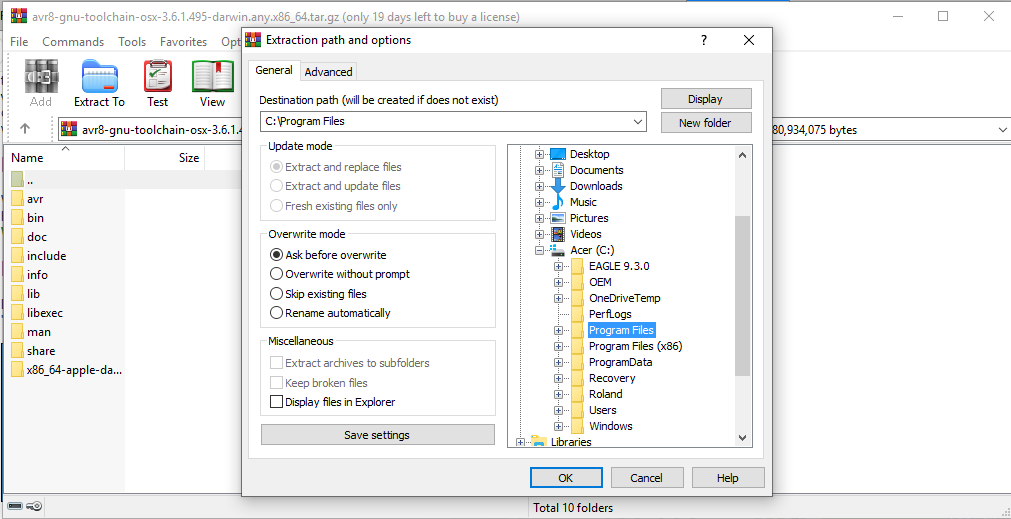Screen dimensions: 1011x519
Task: Sort by the Size column header
Action: click(164, 157)
